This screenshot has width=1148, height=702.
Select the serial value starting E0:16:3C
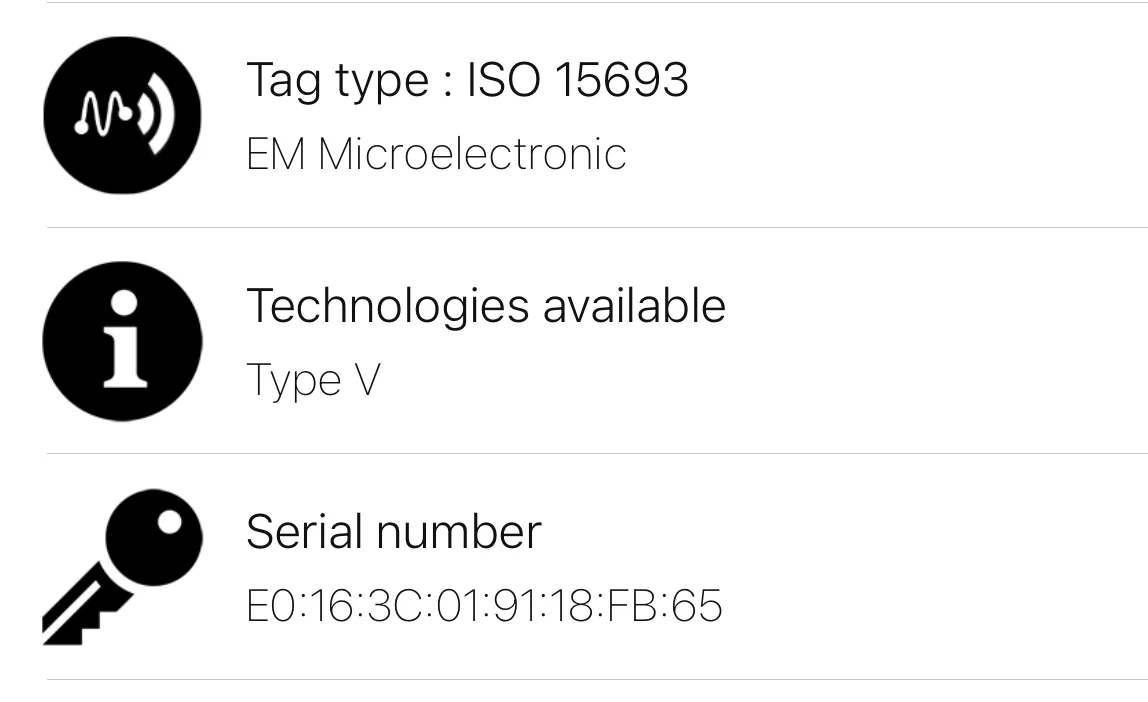tap(484, 606)
